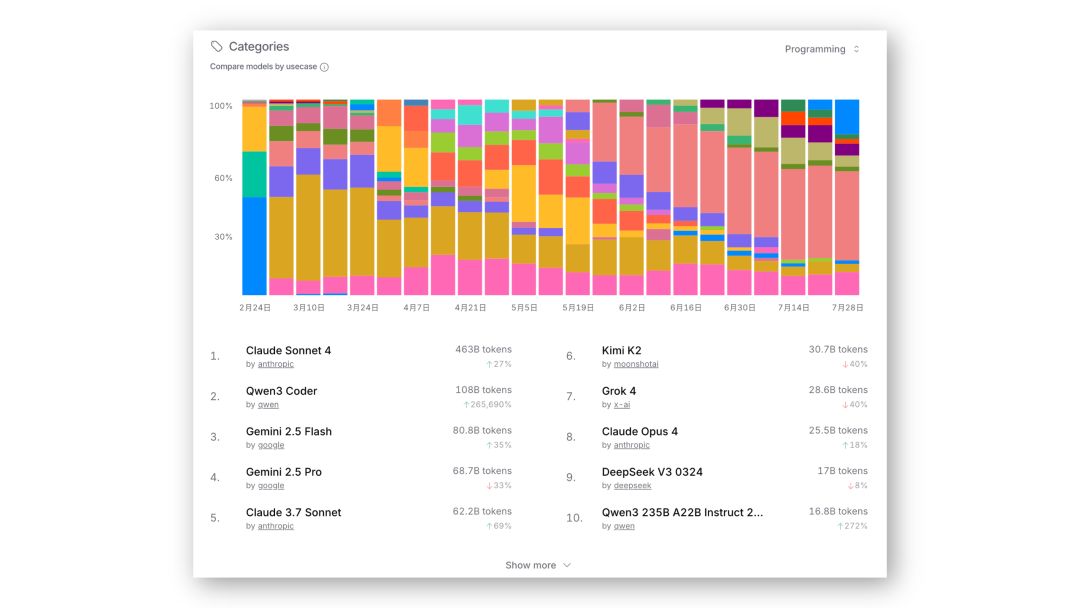The height and width of the screenshot is (608, 1080).
Task: Open the Gemini 2.5 Pro model
Action: [284, 472]
